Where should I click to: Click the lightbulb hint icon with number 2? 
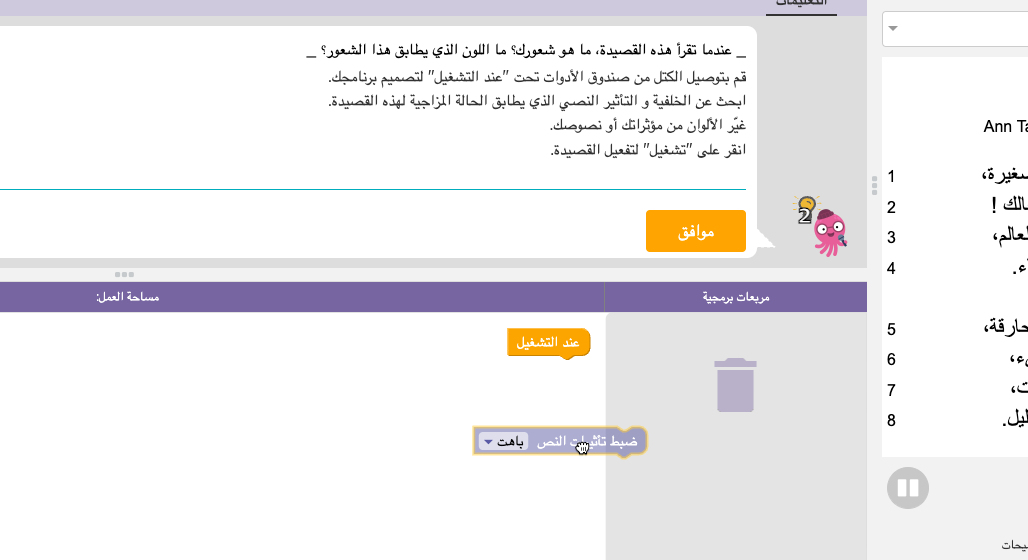(806, 210)
